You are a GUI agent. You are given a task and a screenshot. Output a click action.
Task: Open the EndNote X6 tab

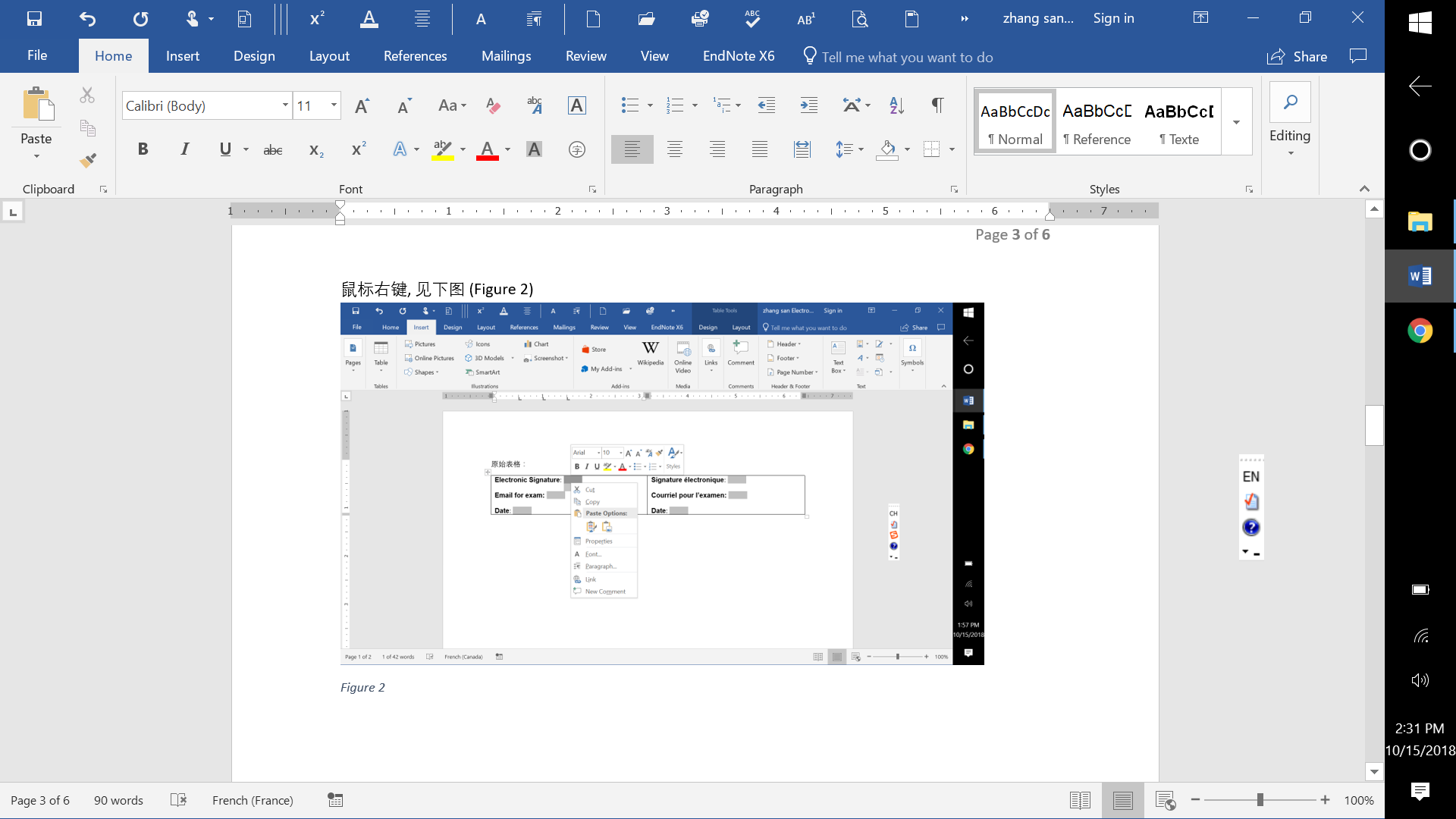click(738, 56)
